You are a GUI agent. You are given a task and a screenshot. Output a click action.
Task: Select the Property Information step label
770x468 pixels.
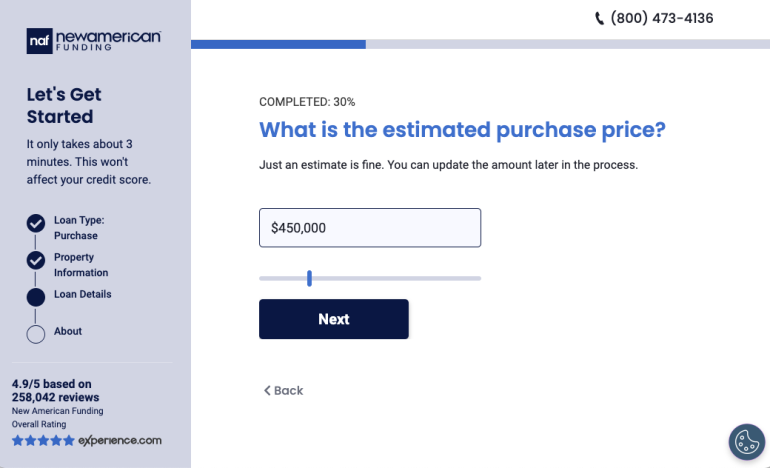(x=81, y=265)
